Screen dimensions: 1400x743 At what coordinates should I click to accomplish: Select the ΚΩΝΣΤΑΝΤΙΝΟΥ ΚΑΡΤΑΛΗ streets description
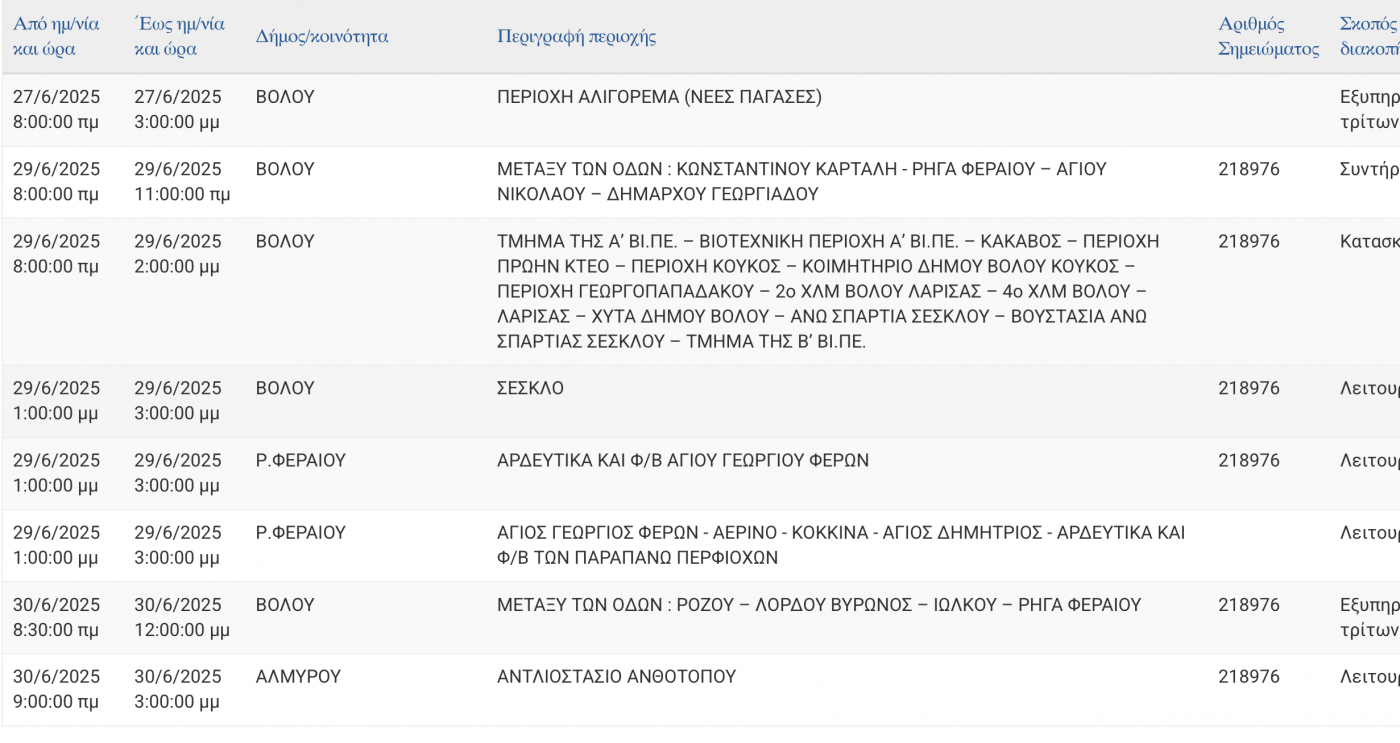coord(801,182)
